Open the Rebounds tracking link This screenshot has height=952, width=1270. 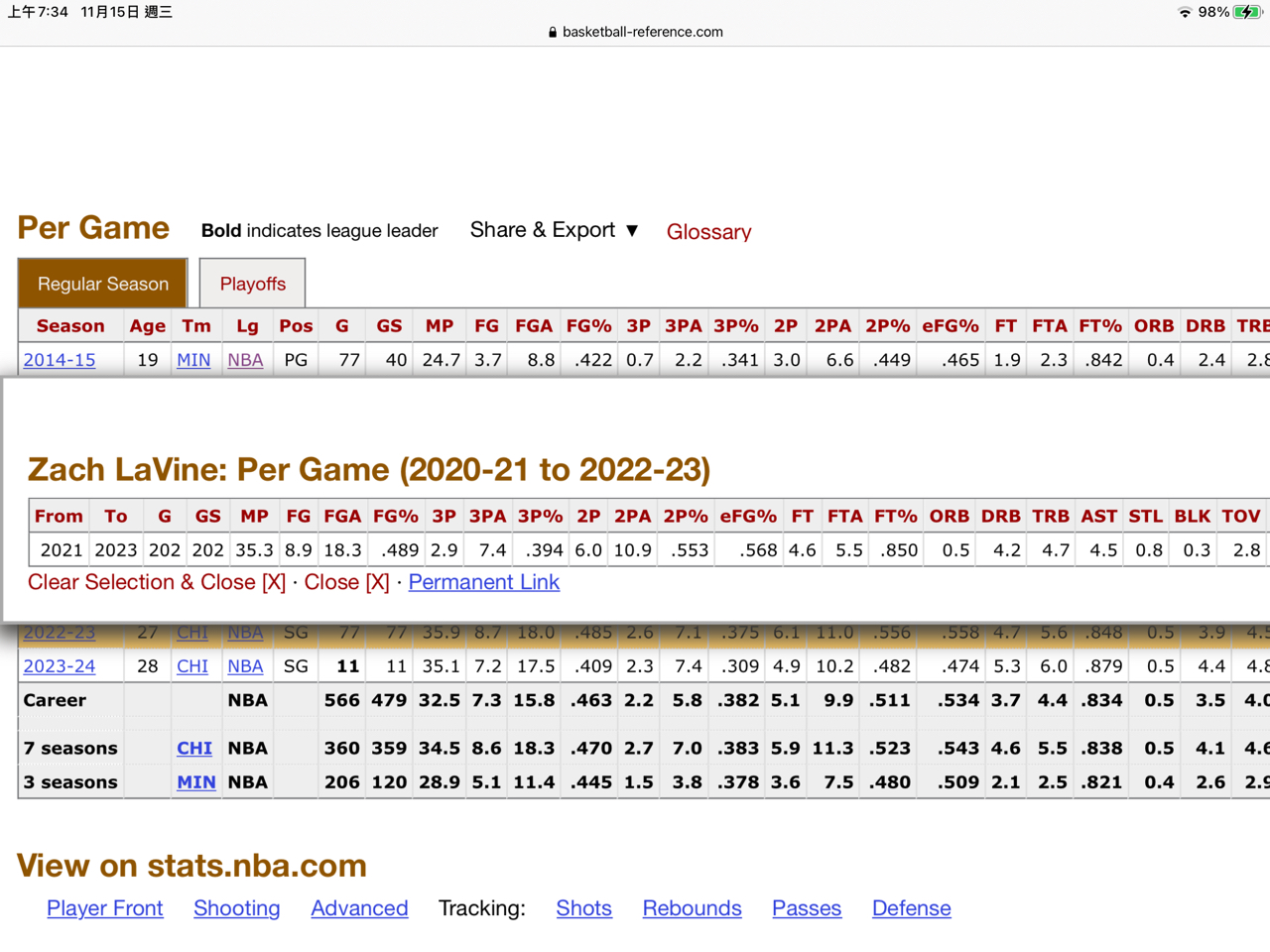click(x=693, y=908)
